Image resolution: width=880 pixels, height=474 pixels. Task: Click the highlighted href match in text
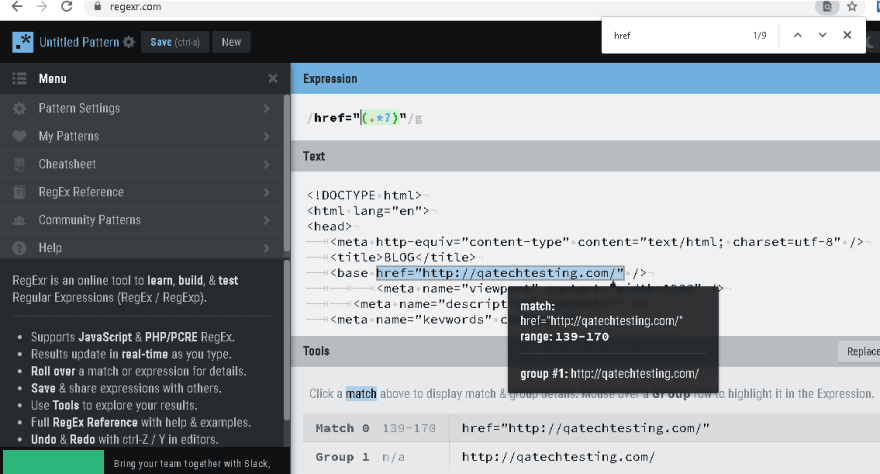(499, 273)
